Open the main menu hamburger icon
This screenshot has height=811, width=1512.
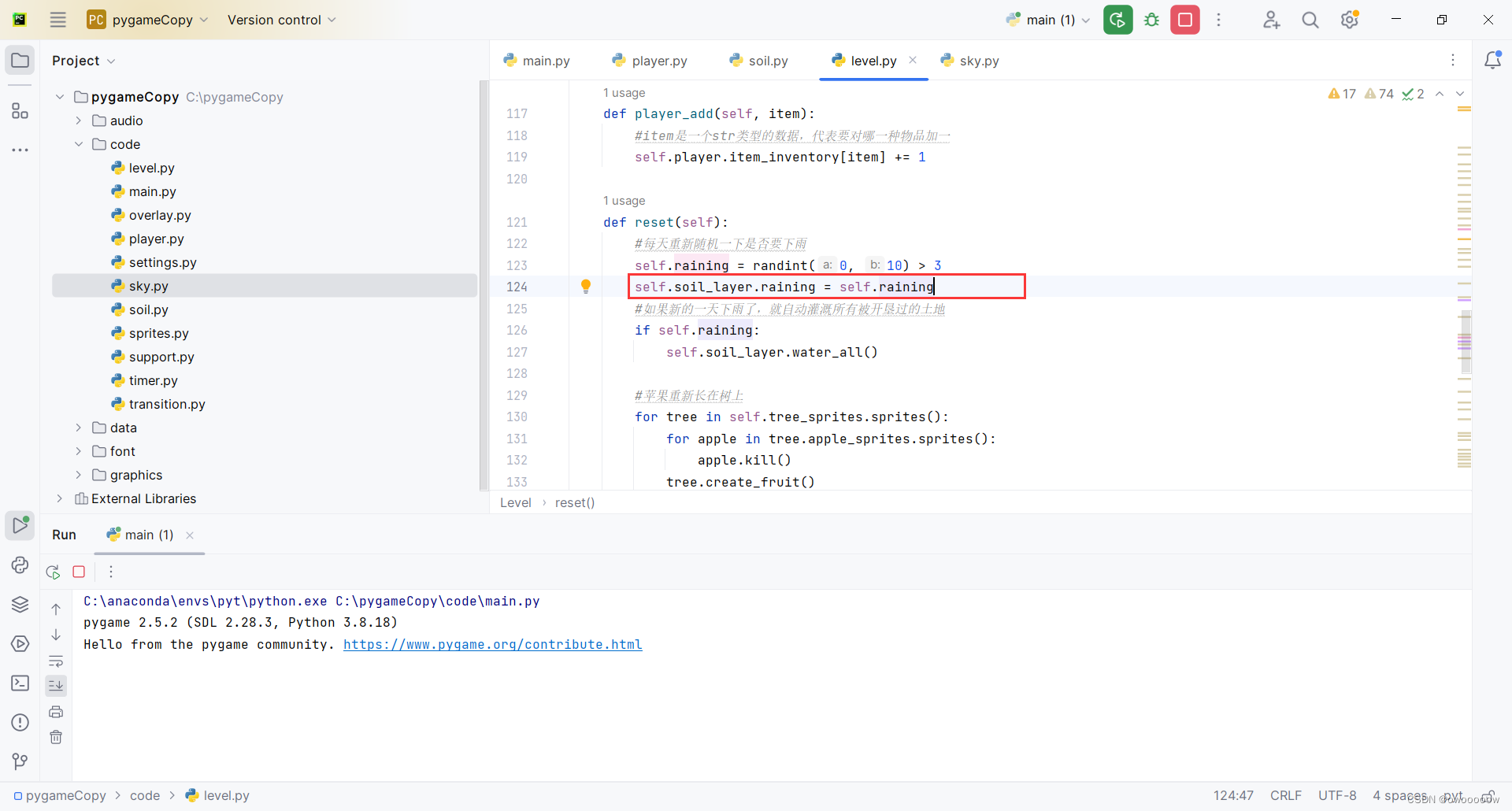[58, 20]
